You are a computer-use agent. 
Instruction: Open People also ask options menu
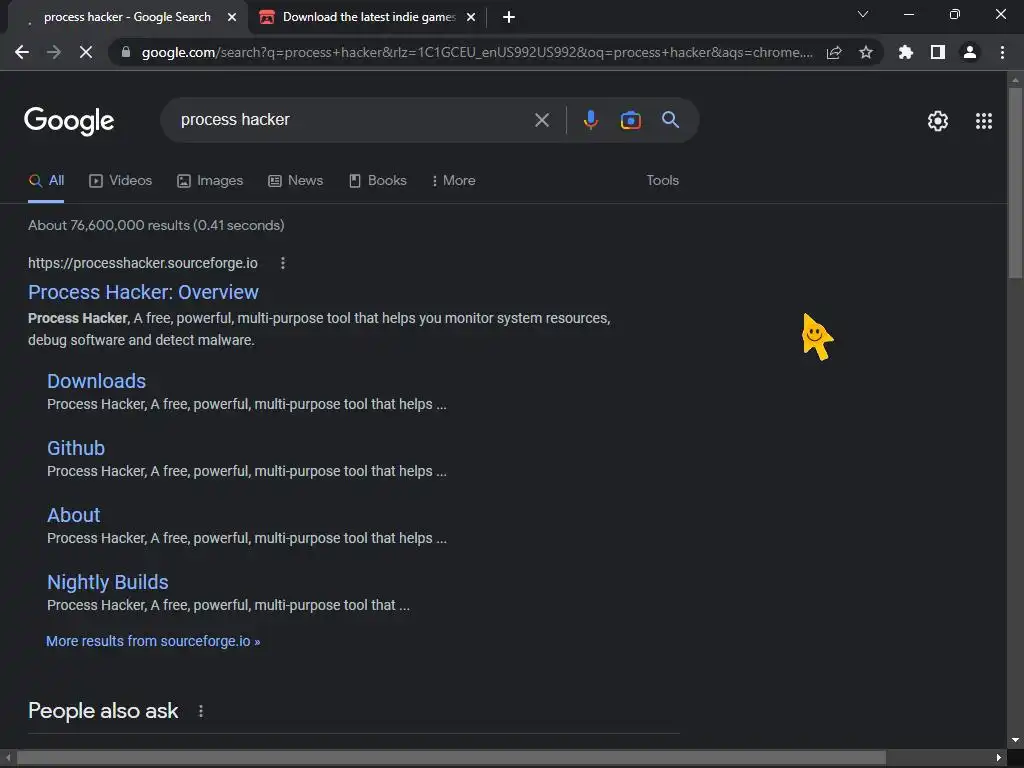point(200,711)
